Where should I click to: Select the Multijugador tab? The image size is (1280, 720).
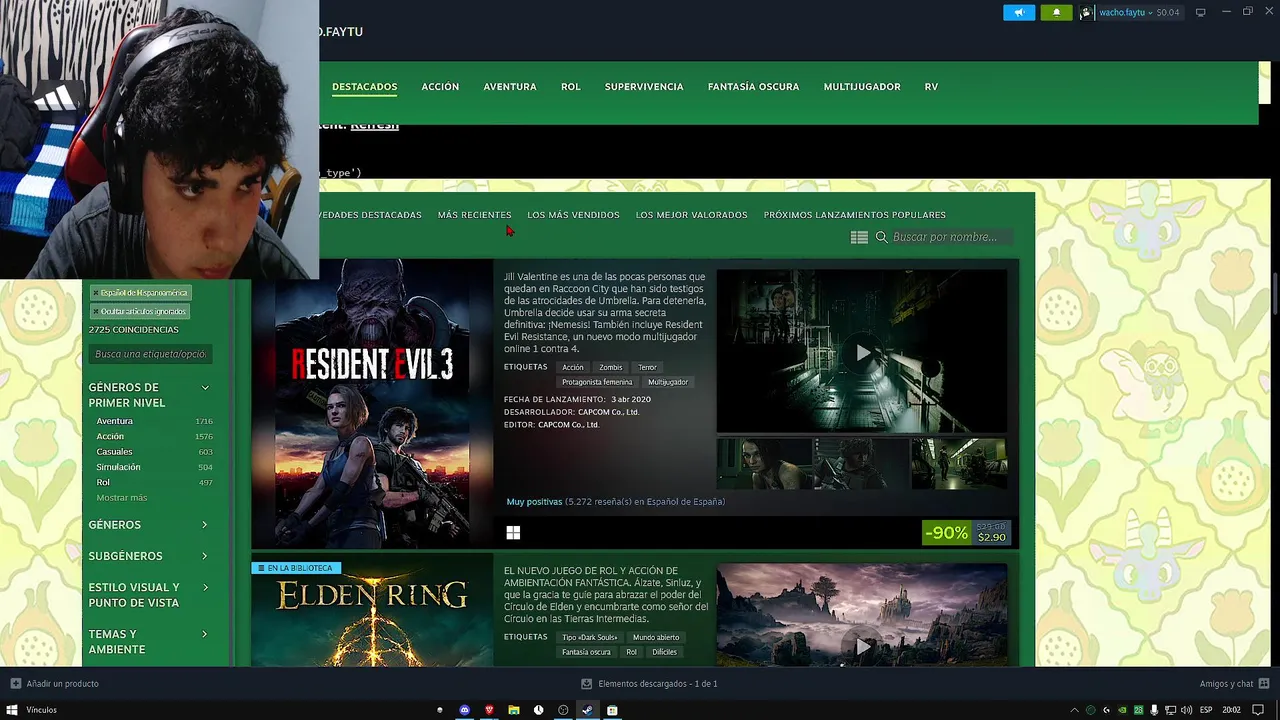(x=862, y=87)
